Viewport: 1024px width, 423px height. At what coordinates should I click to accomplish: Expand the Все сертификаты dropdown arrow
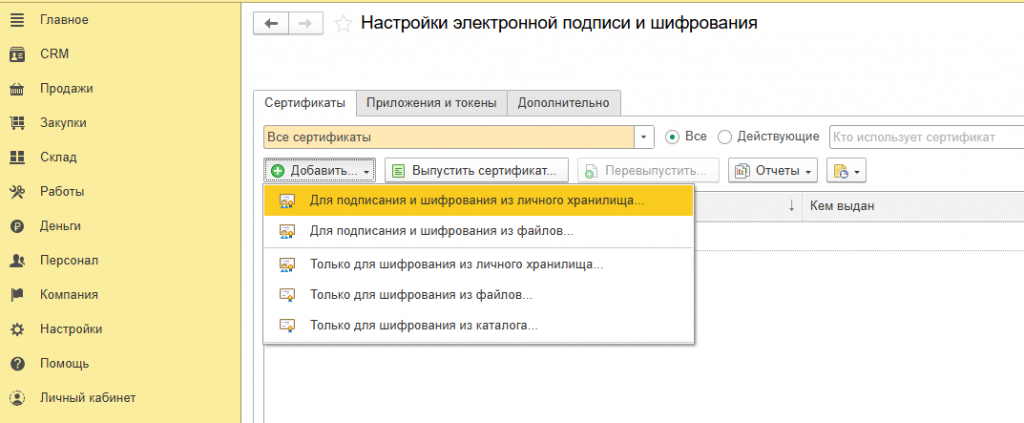pyautogui.click(x=645, y=137)
